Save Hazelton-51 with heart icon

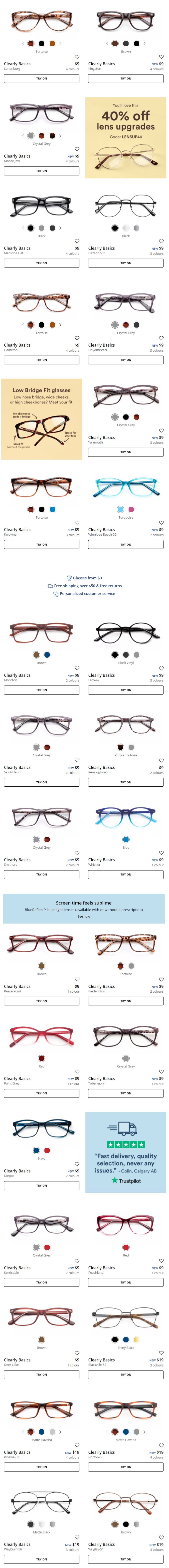tap(161, 241)
